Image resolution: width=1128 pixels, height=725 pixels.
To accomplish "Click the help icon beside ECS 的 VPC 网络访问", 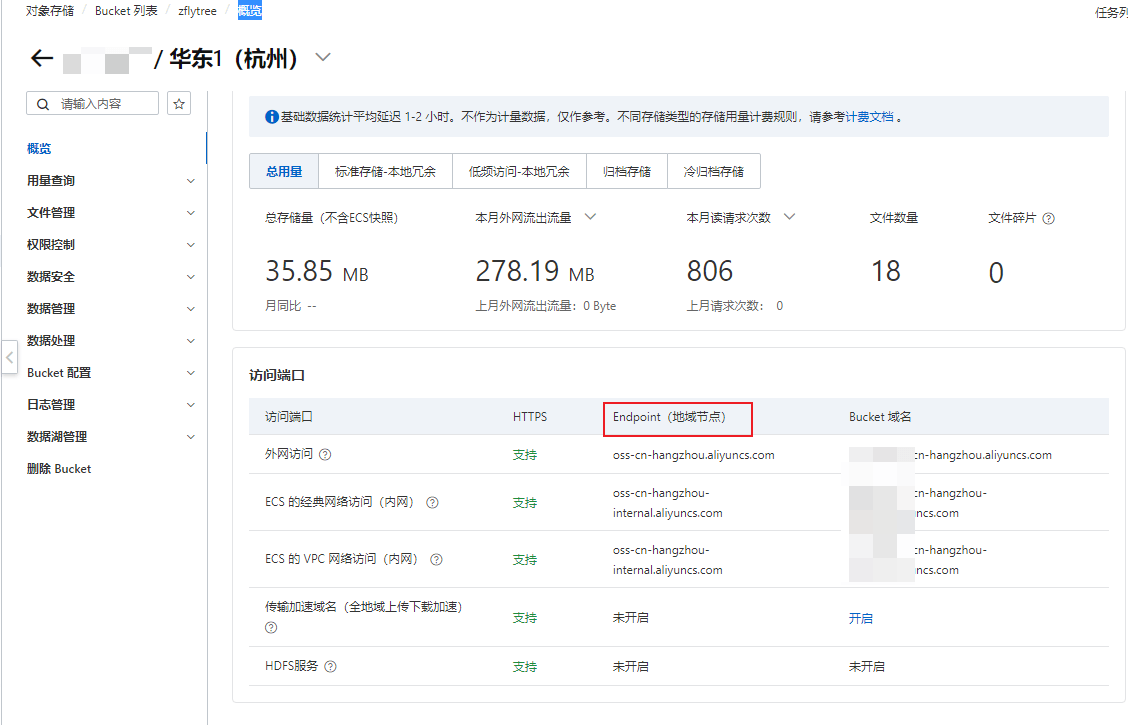I will tap(436, 560).
